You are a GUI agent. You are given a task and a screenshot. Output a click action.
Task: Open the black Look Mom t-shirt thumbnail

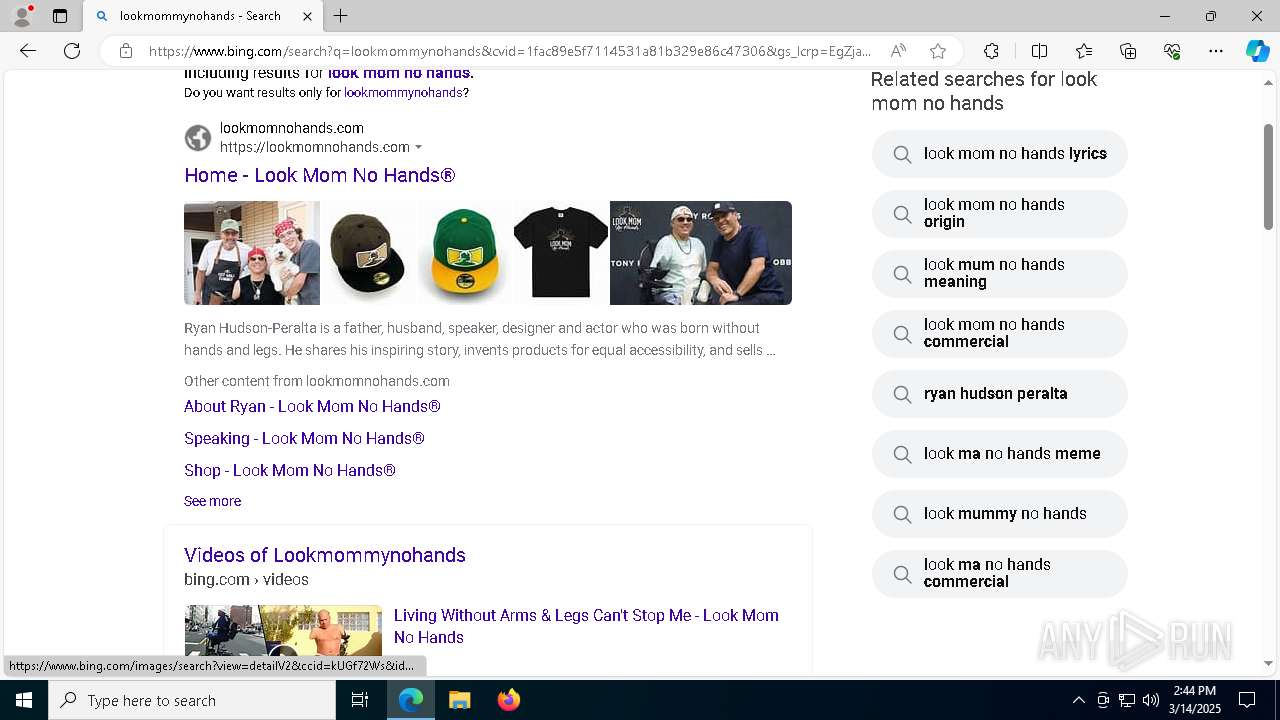[x=560, y=253]
